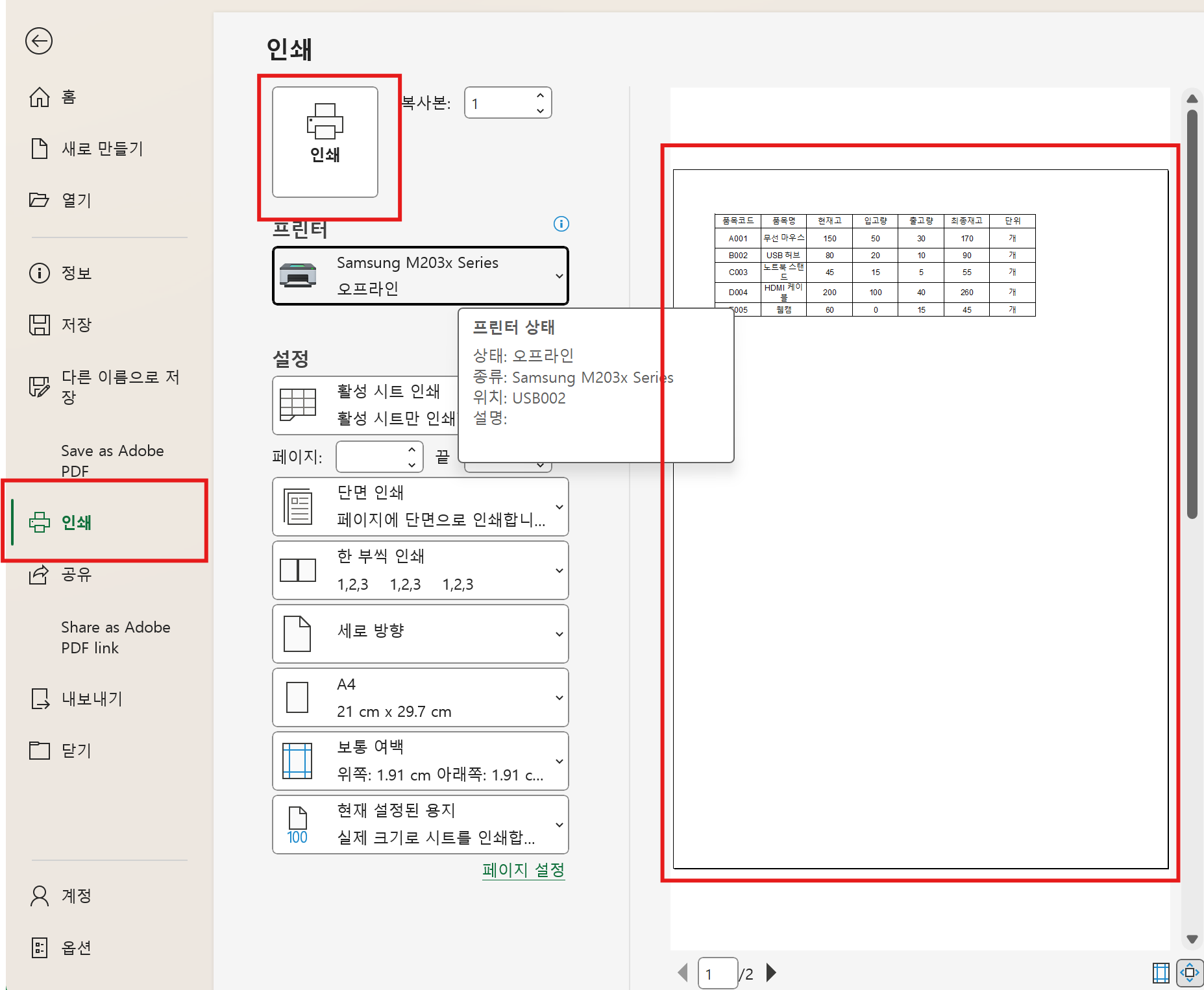
Task: Click the preview scrollbar up arrow
Action: click(x=1192, y=99)
